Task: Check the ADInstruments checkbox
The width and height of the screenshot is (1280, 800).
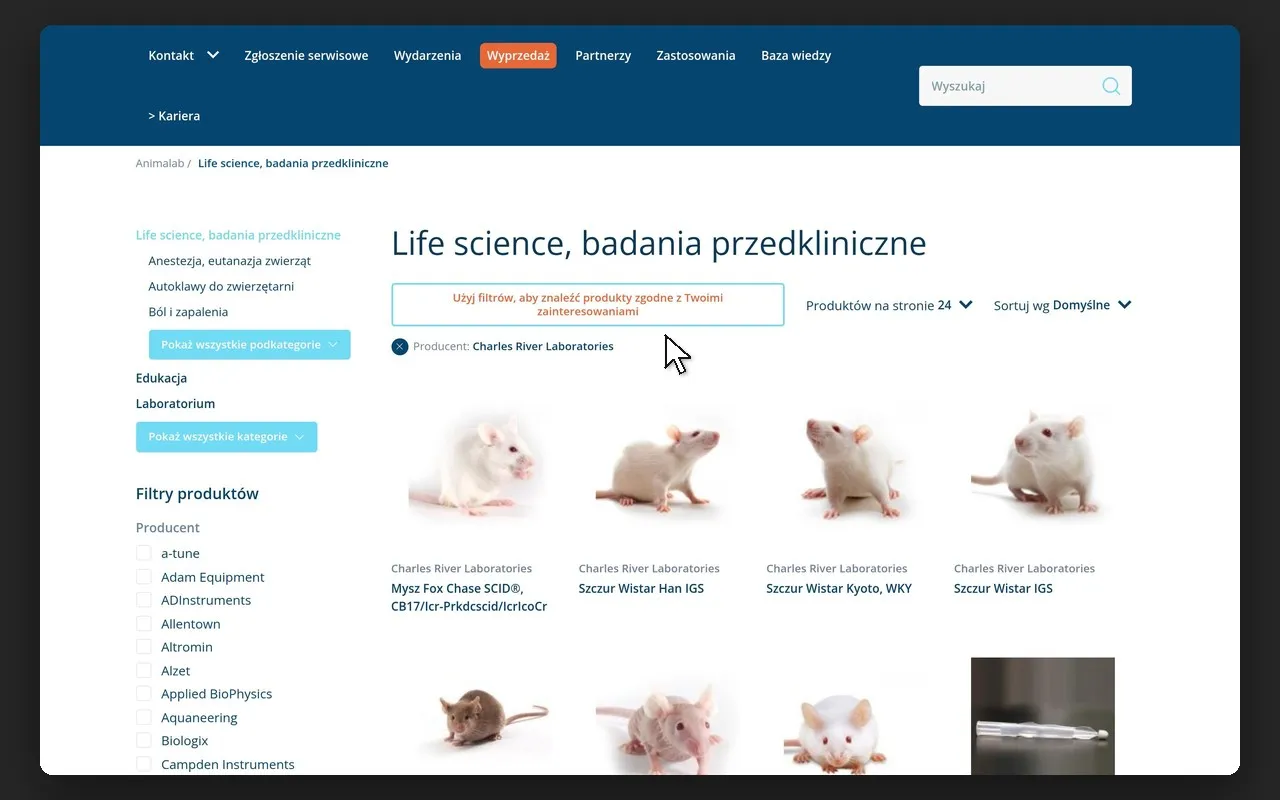Action: (x=144, y=600)
